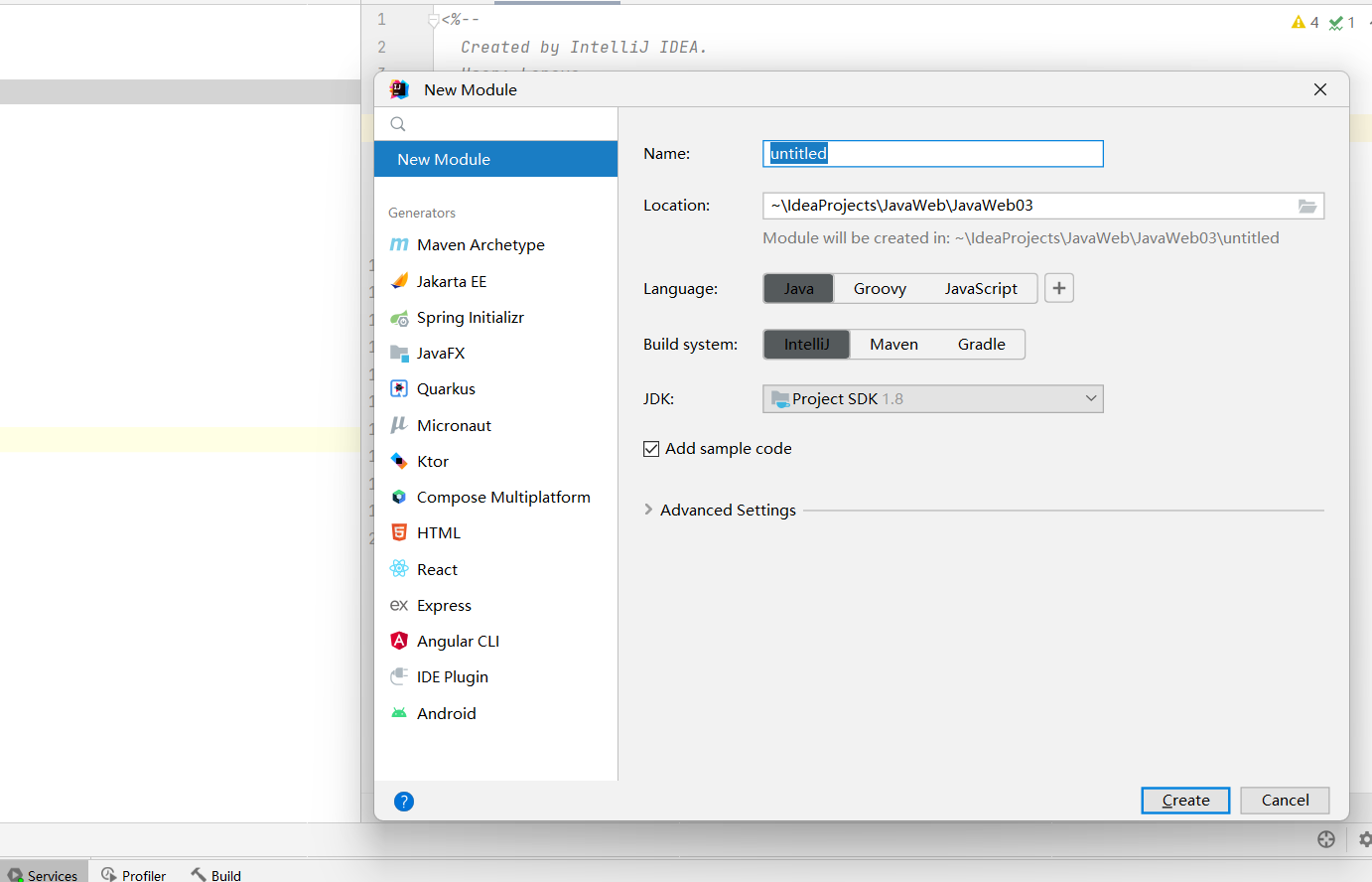
Task: Select the IDE Plugin generator
Action: click(495, 676)
